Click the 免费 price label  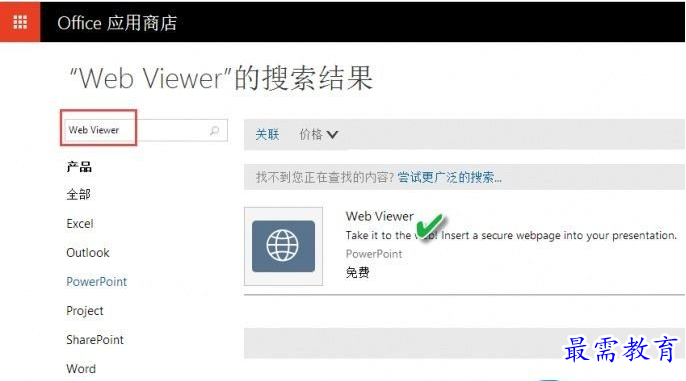tap(357, 273)
